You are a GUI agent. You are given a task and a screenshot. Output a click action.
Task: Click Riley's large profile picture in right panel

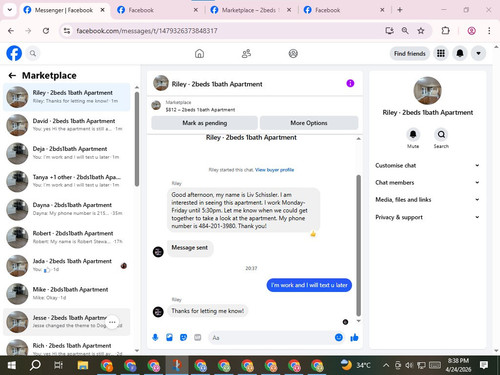(x=427, y=91)
